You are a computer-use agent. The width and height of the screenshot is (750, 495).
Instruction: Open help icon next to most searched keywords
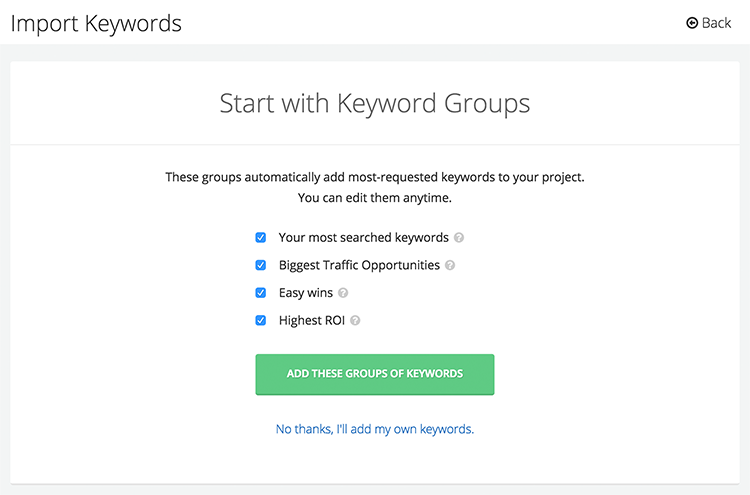459,238
